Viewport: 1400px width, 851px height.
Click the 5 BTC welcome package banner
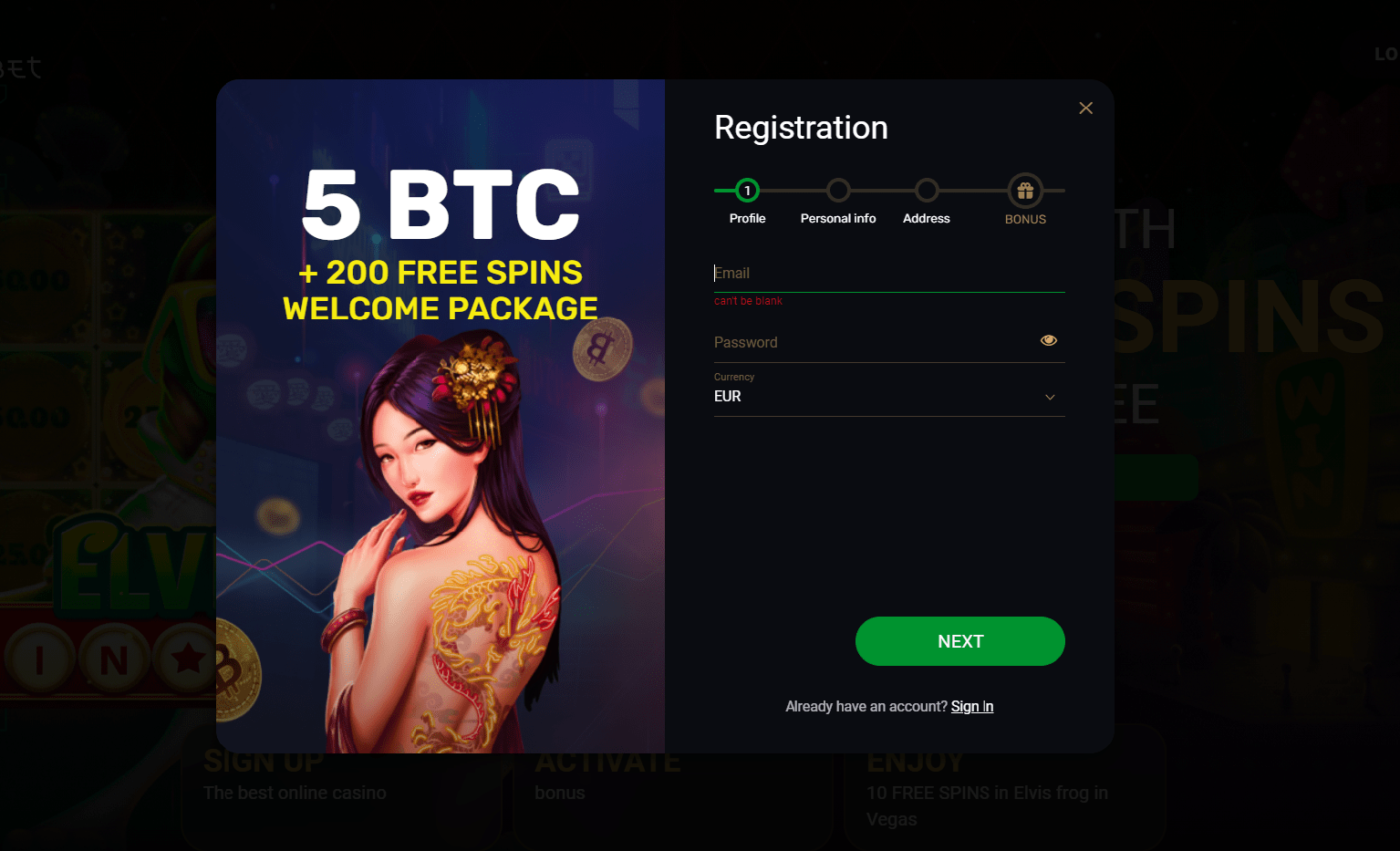[441, 243]
